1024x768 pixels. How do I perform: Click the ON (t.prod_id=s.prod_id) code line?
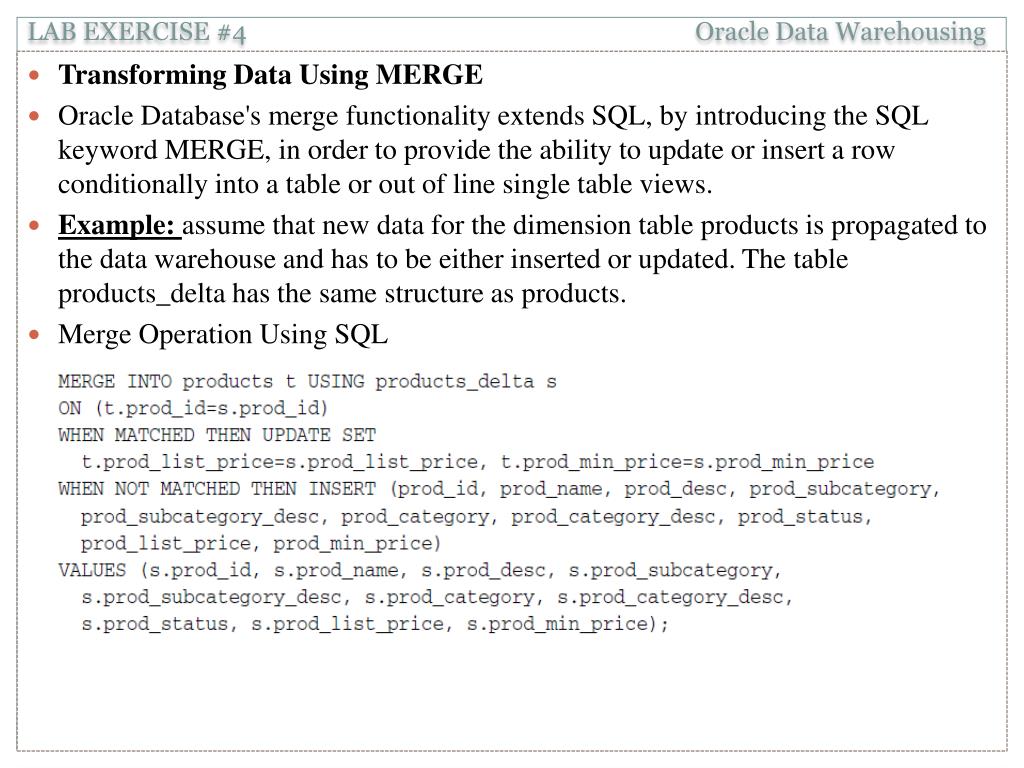coord(193,408)
